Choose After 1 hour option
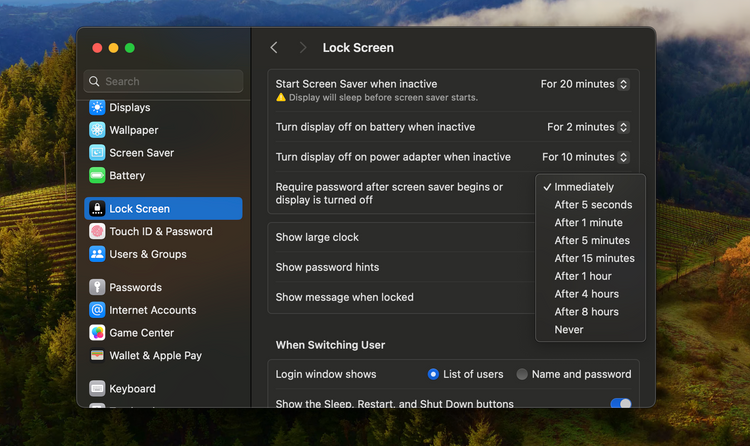The image size is (750, 446). point(591,276)
